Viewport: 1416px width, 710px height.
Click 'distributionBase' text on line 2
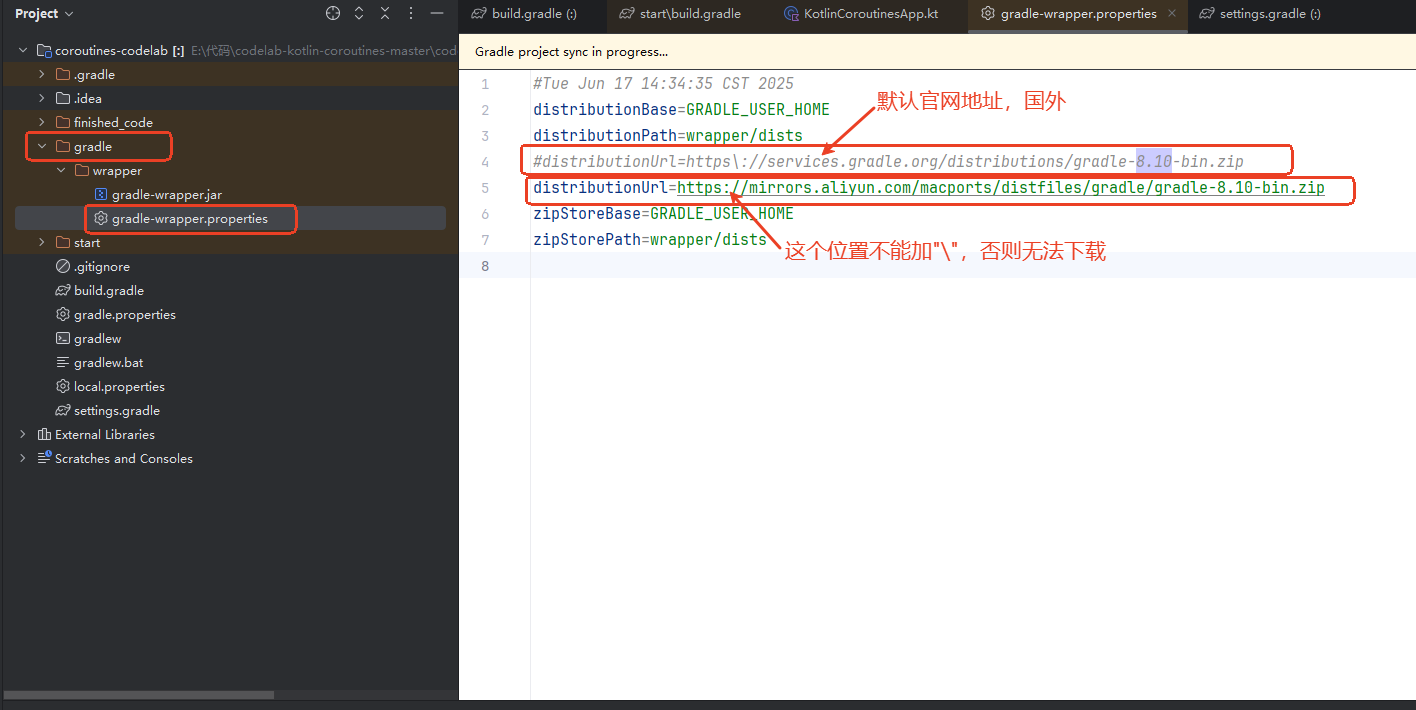(x=605, y=109)
